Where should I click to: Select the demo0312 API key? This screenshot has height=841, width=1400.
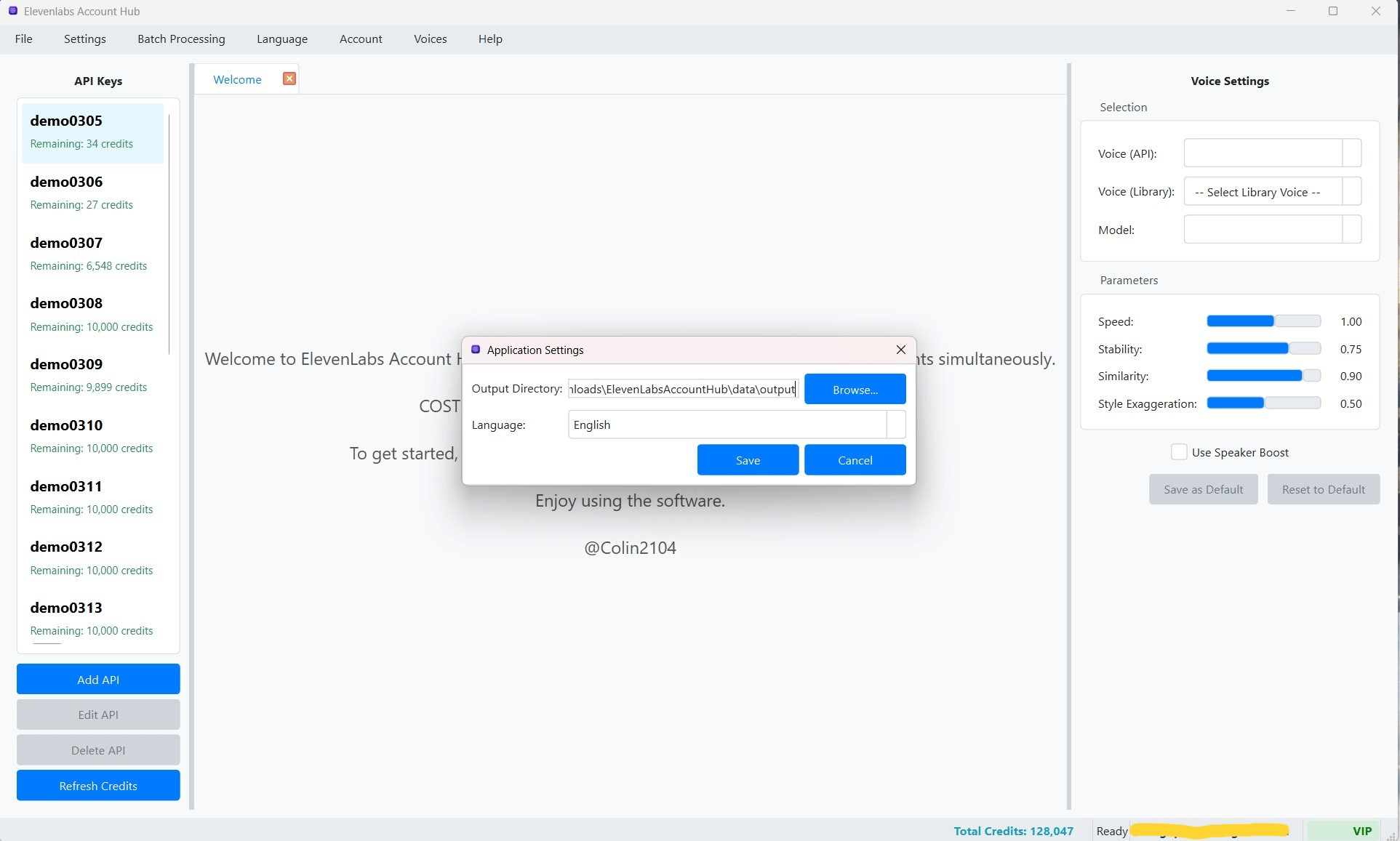[93, 558]
